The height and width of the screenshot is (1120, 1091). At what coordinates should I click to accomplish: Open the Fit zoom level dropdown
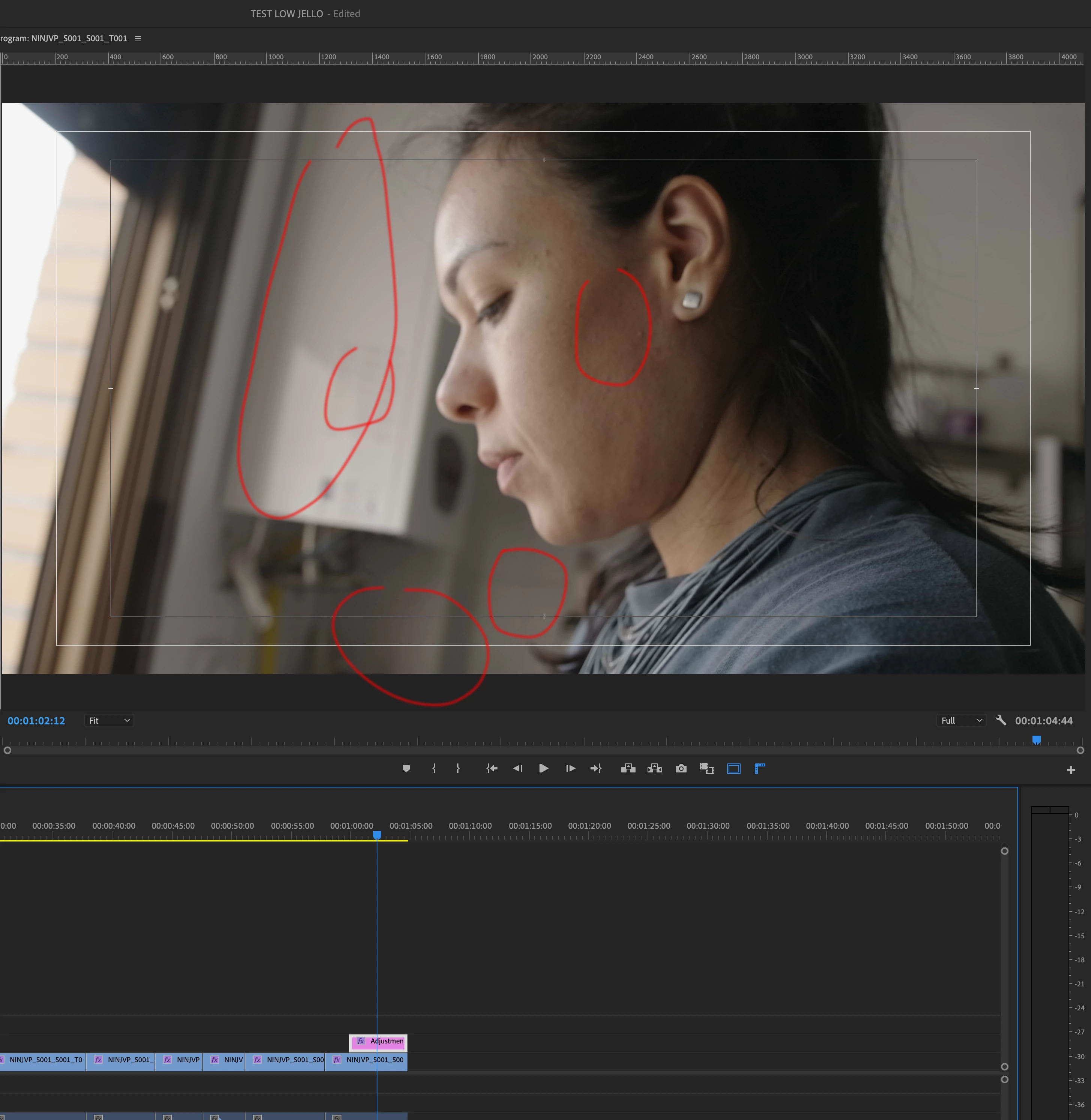(x=109, y=721)
